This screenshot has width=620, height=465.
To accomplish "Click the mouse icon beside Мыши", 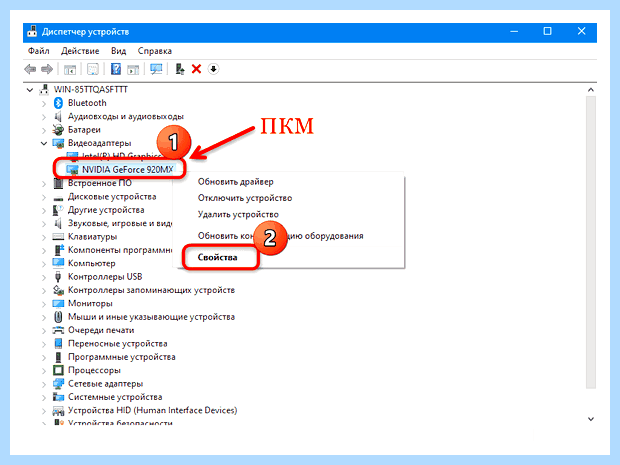I will [x=58, y=317].
